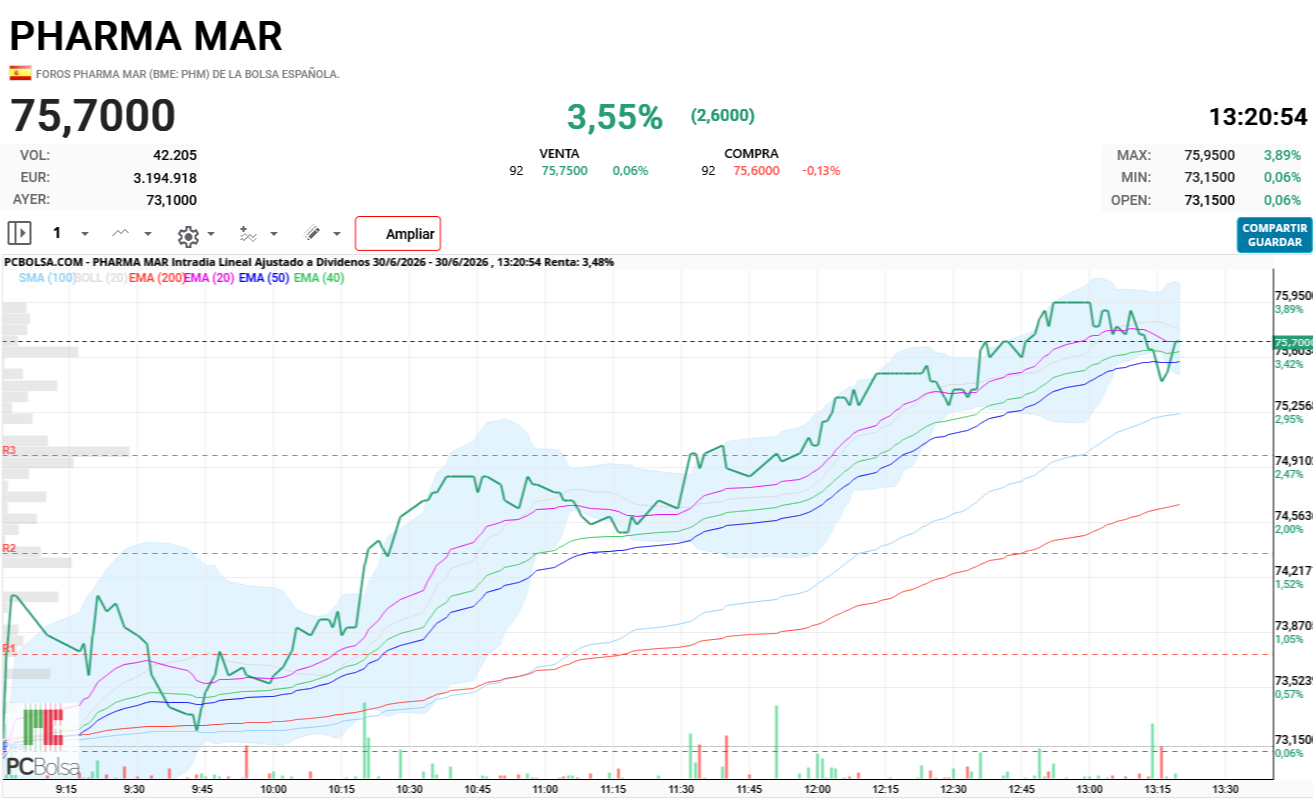Viewport: 1313px width, 798px height.
Task: Click the 13:30 time axis label
Action: tap(1225, 789)
